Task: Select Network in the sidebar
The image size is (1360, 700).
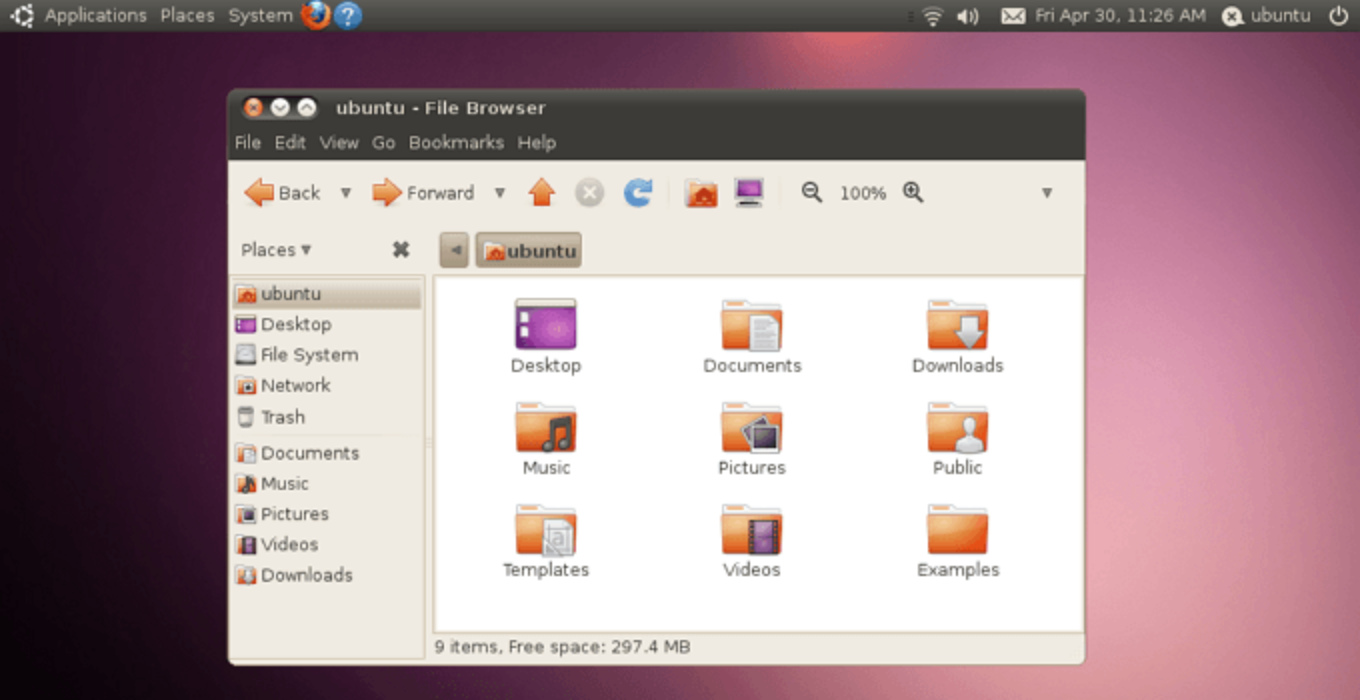Action: pos(327,385)
